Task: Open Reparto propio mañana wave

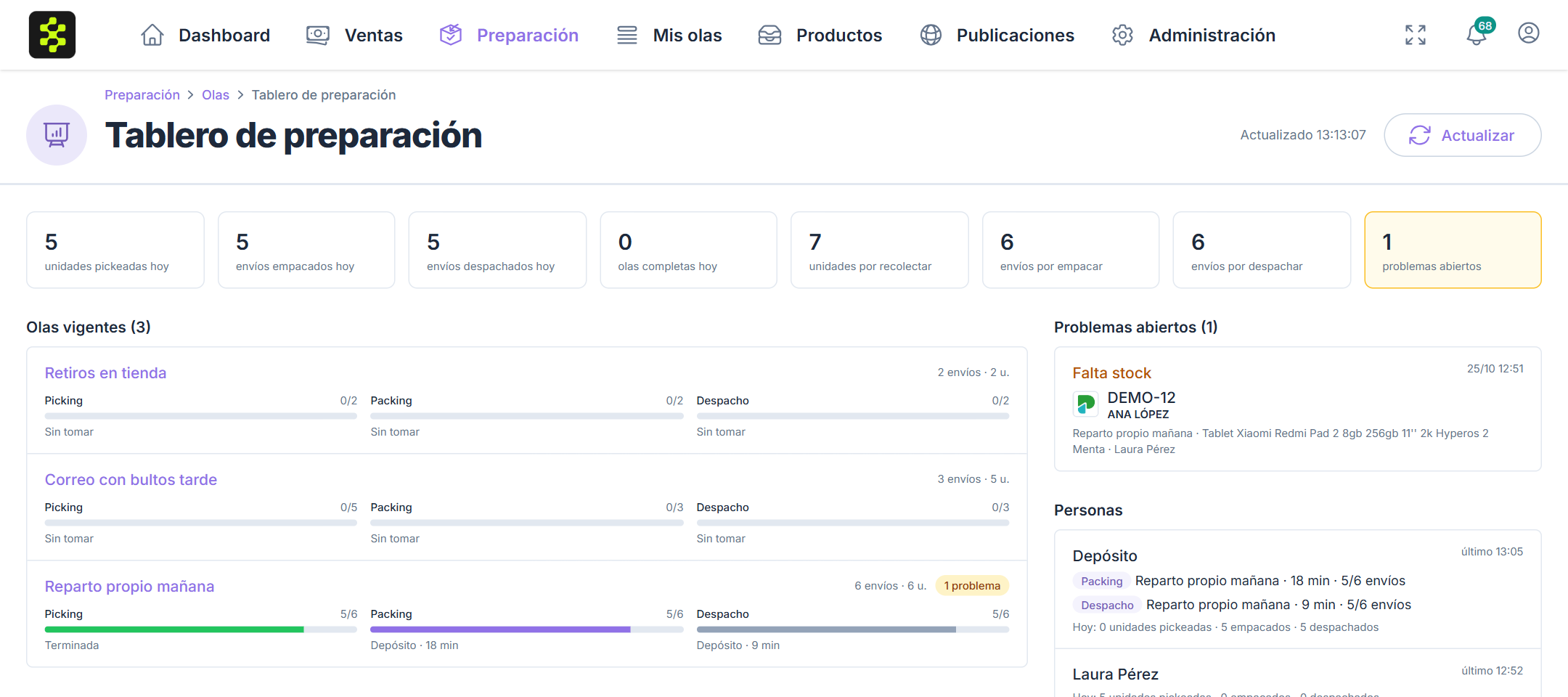Action: (130, 587)
